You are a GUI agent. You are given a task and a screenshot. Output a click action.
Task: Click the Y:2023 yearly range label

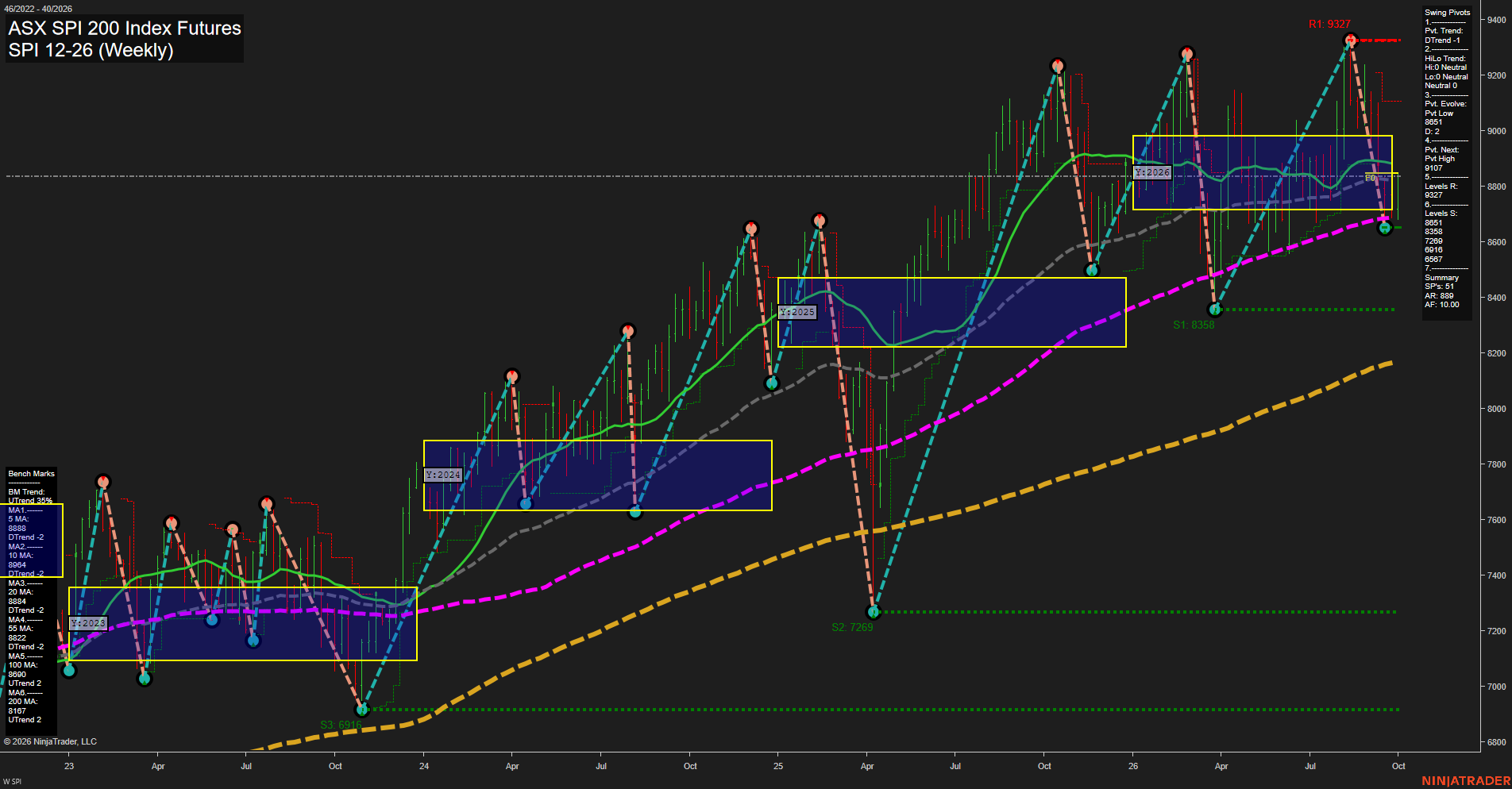pyautogui.click(x=87, y=623)
